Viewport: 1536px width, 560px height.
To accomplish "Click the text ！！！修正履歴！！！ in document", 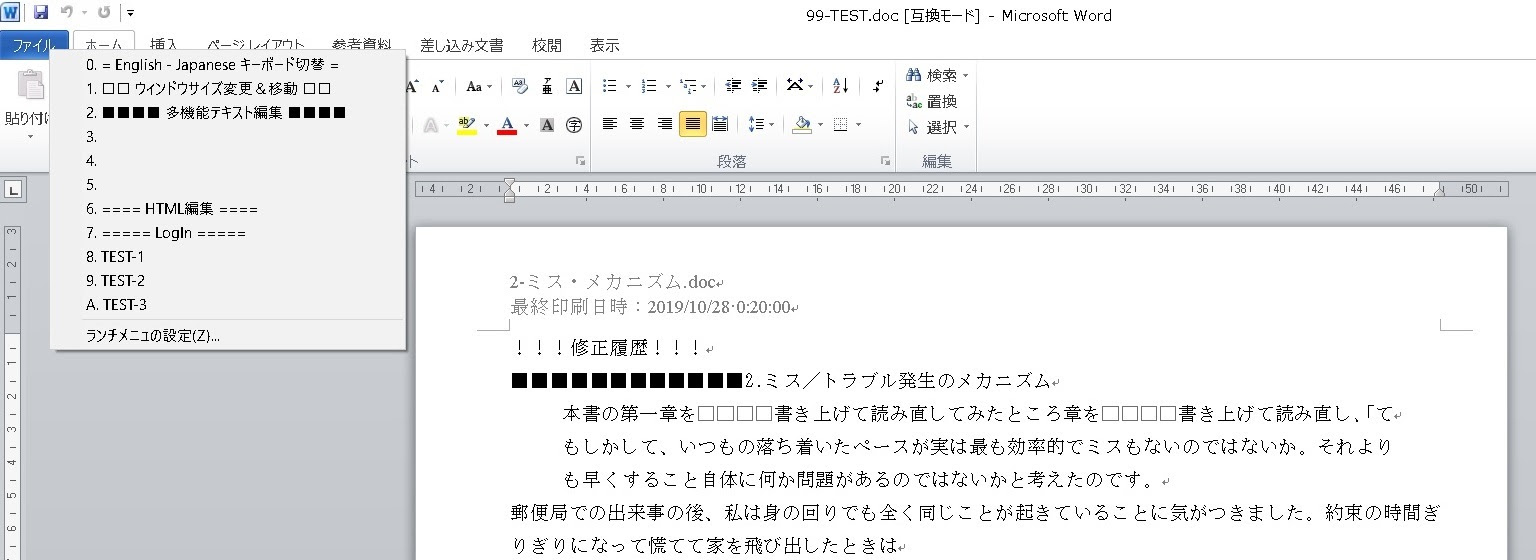I will (x=606, y=348).
